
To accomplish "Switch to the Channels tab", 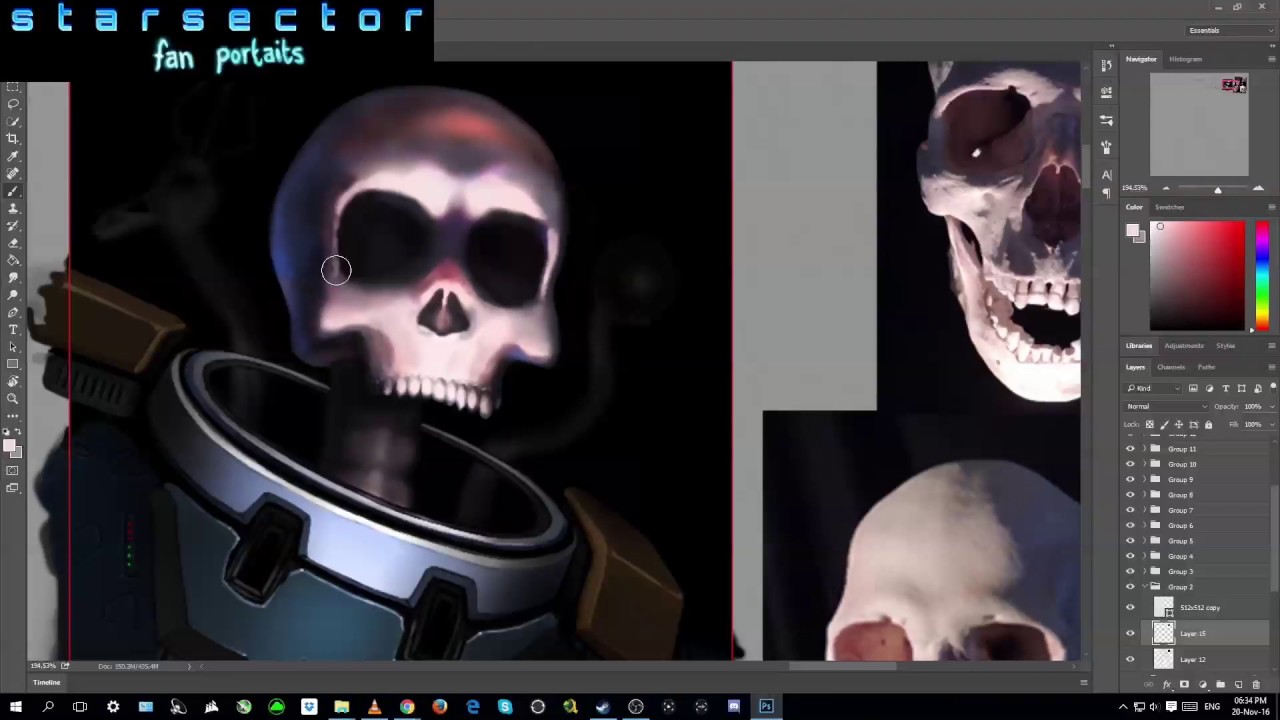I will click(1171, 367).
